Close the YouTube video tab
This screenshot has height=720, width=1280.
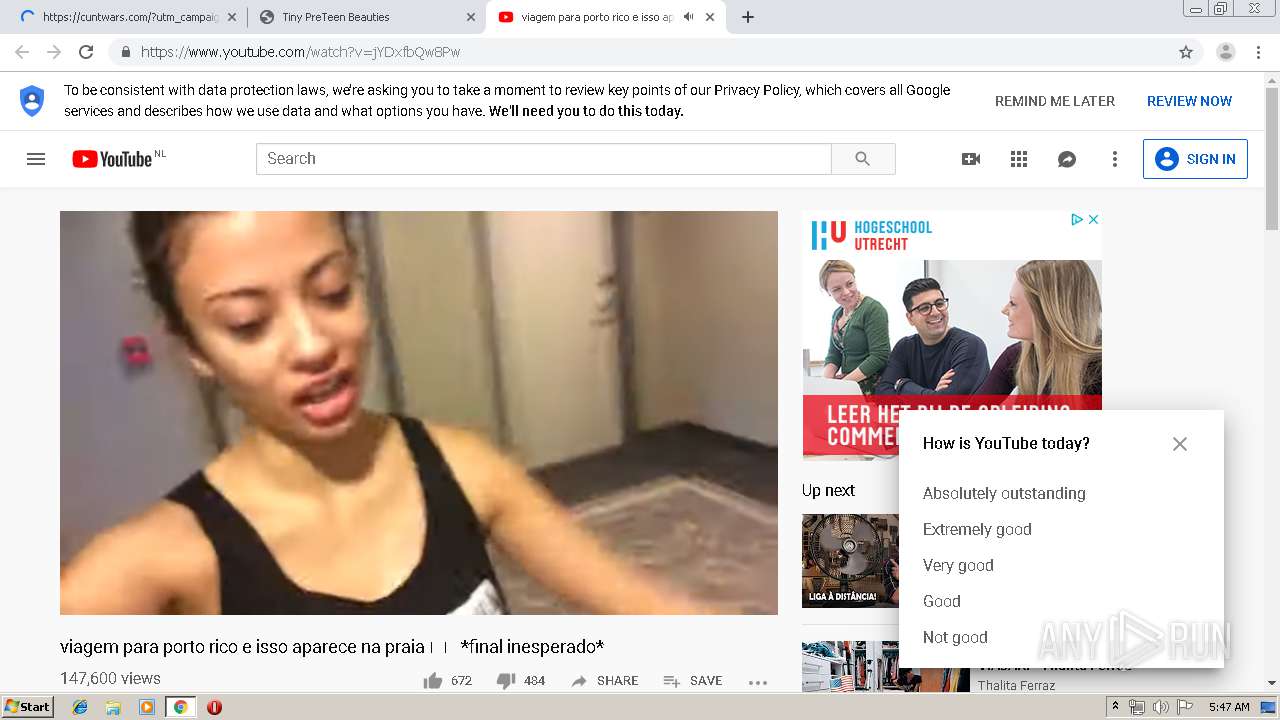pos(711,17)
